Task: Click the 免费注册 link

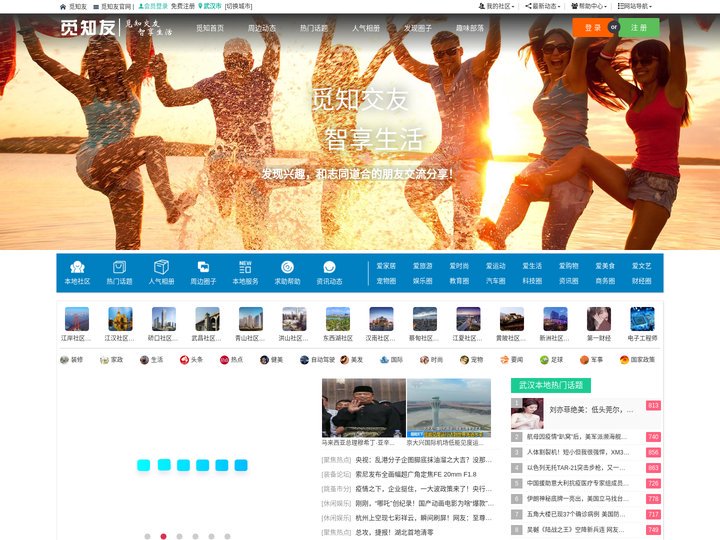Action: (x=183, y=6)
